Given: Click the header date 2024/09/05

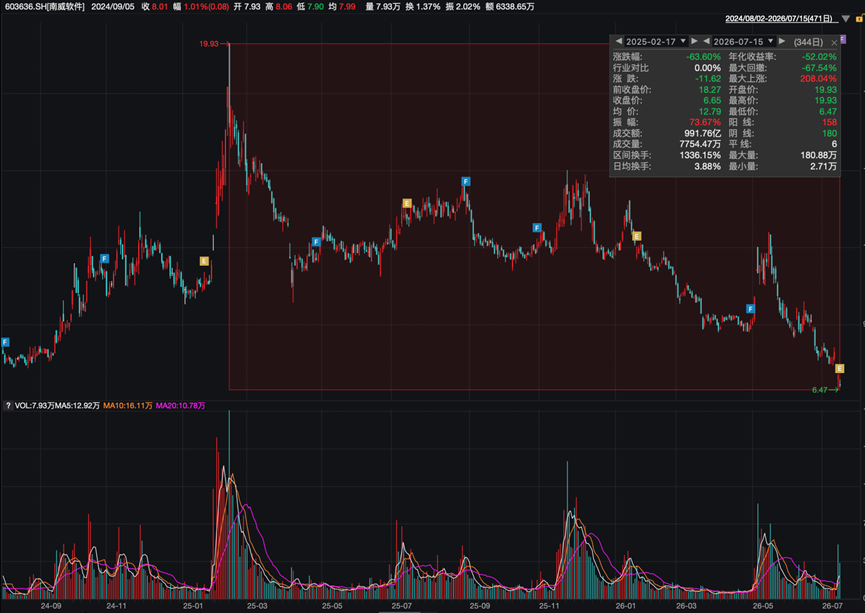Looking at the screenshot, I should [x=113, y=7].
